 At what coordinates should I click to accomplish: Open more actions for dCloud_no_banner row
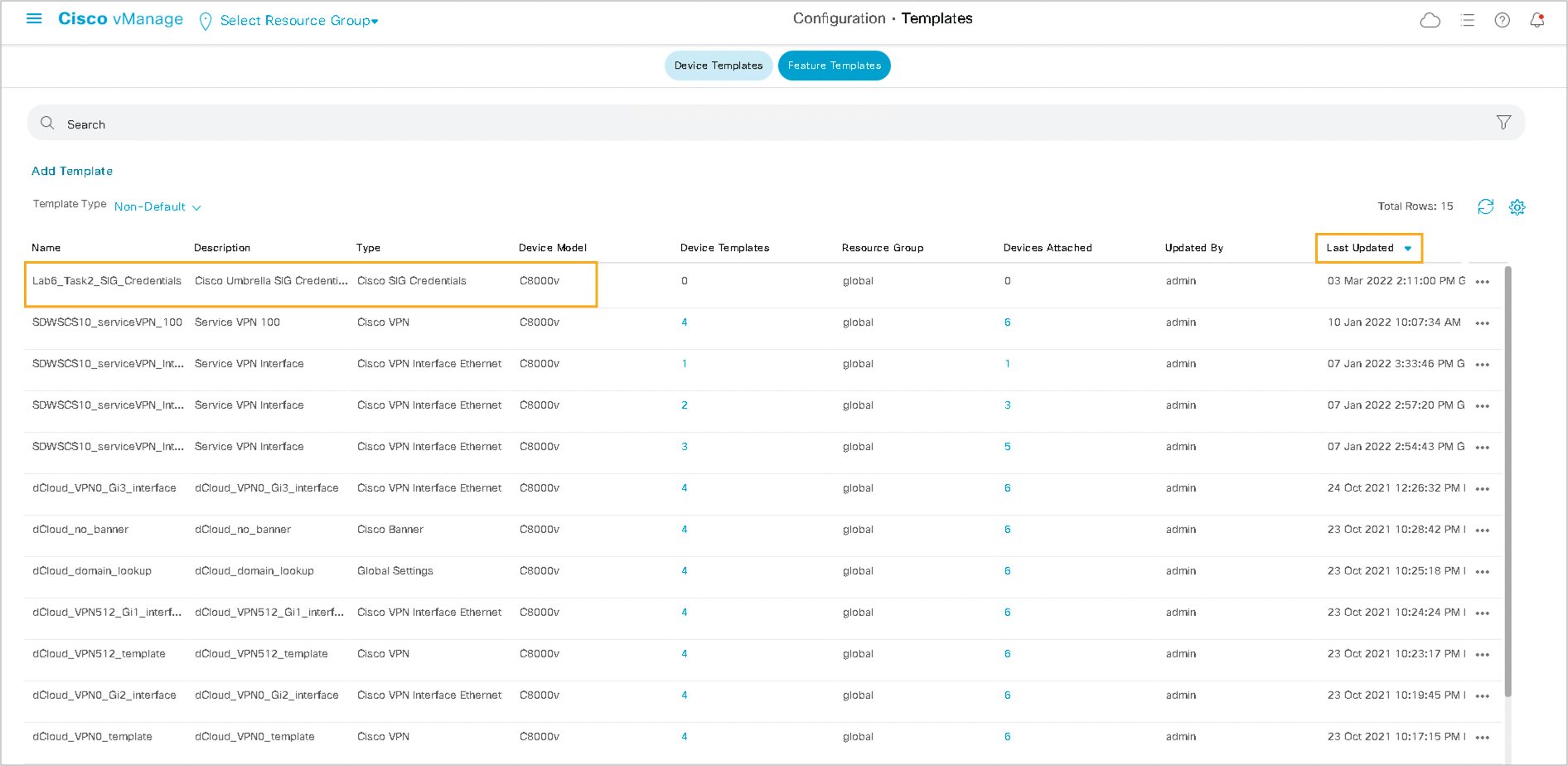pos(1483,531)
